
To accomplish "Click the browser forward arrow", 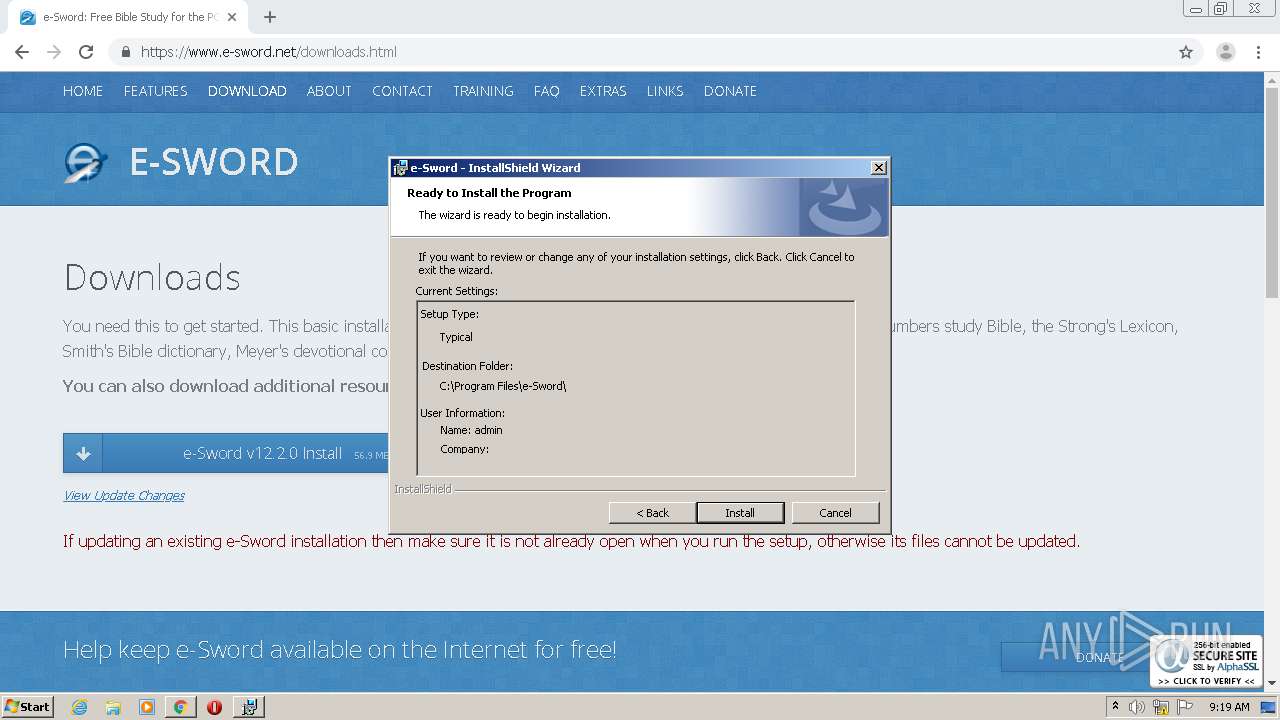I will 54,52.
